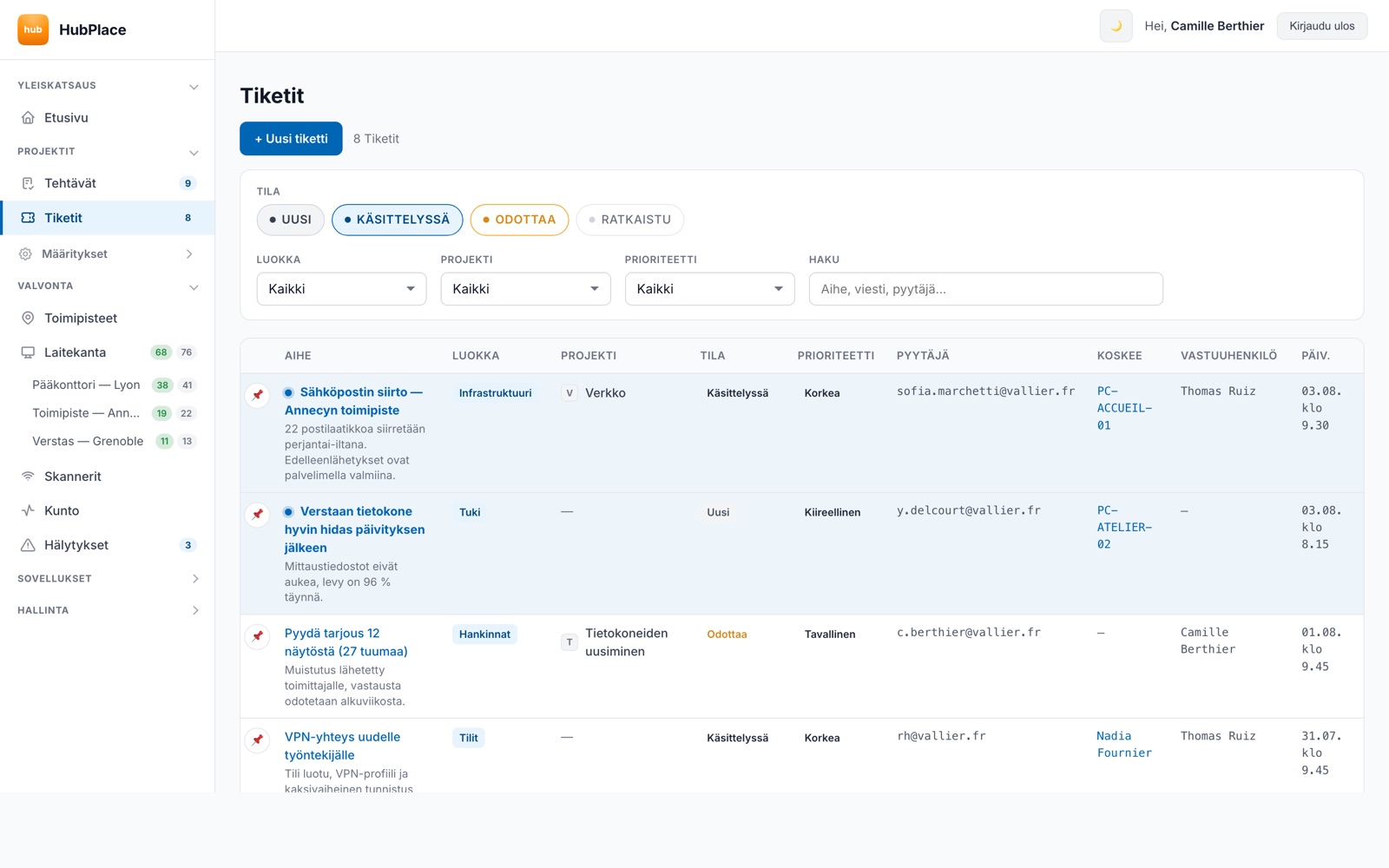Open ticket VPN-yhteys uudelle työntekijälle
Screen dimensions: 1389x868
tap(342, 746)
